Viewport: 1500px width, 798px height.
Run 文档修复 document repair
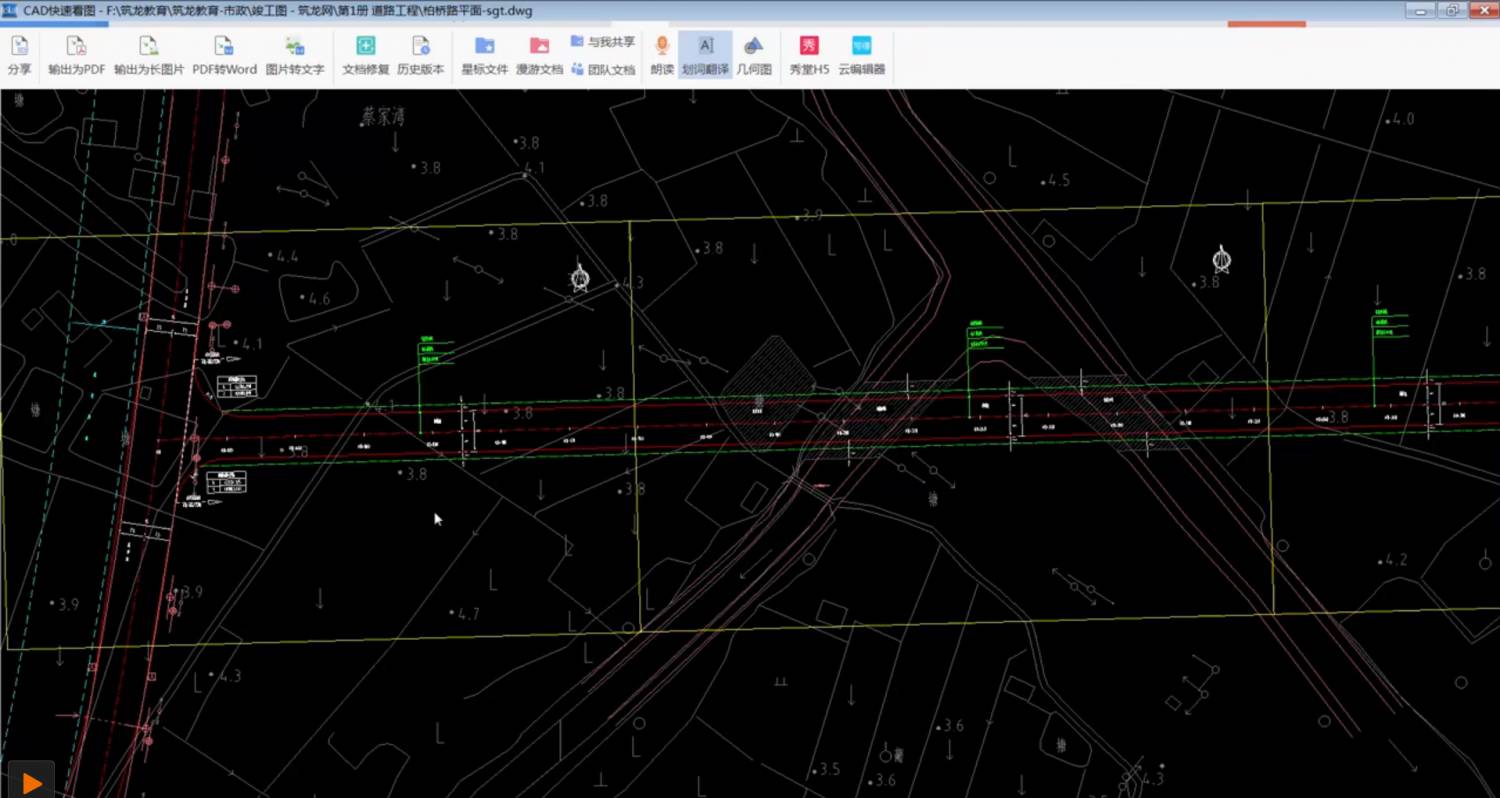[366, 56]
